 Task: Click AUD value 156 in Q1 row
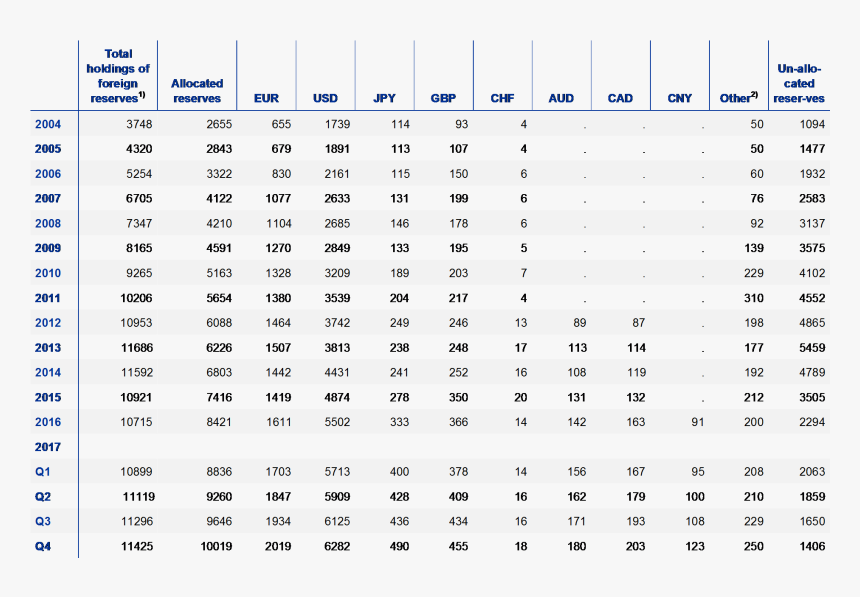(x=577, y=472)
